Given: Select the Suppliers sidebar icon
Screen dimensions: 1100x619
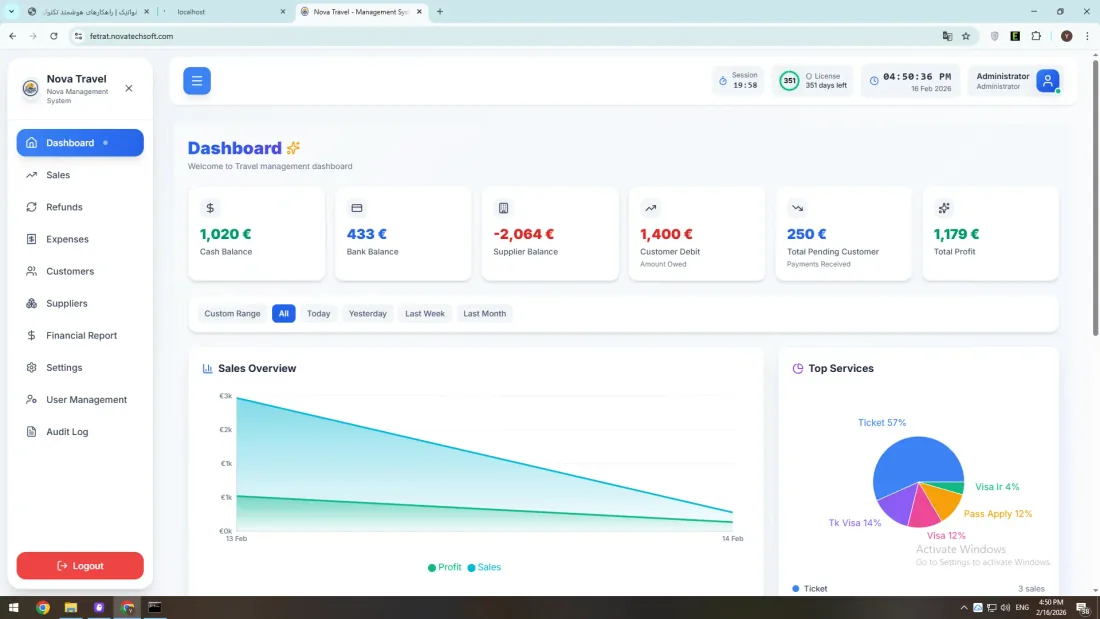Looking at the screenshot, I should (30, 303).
